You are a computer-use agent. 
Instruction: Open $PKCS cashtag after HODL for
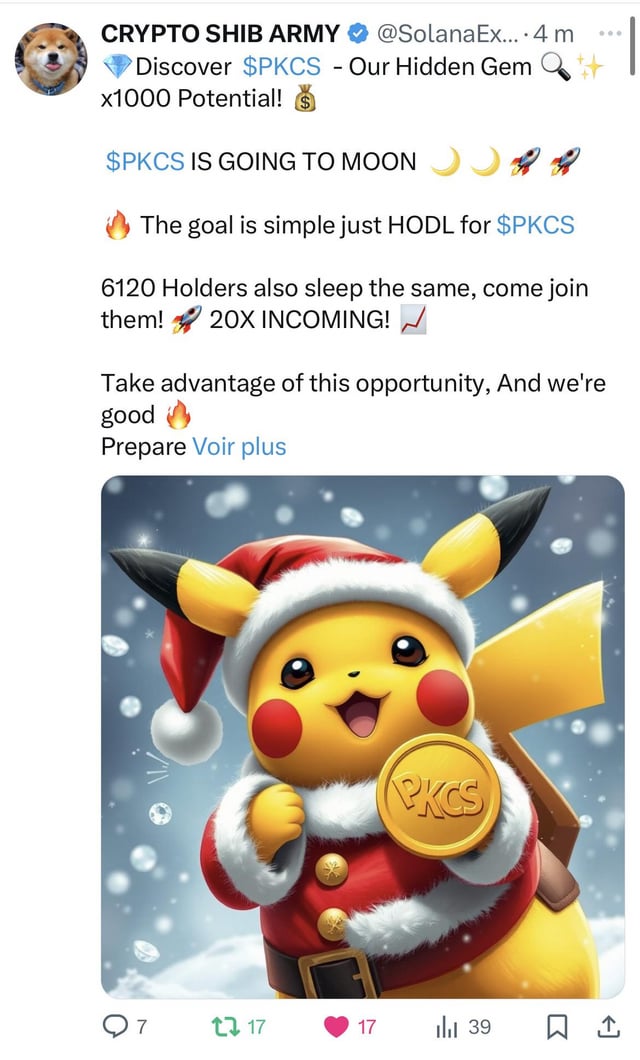(535, 224)
